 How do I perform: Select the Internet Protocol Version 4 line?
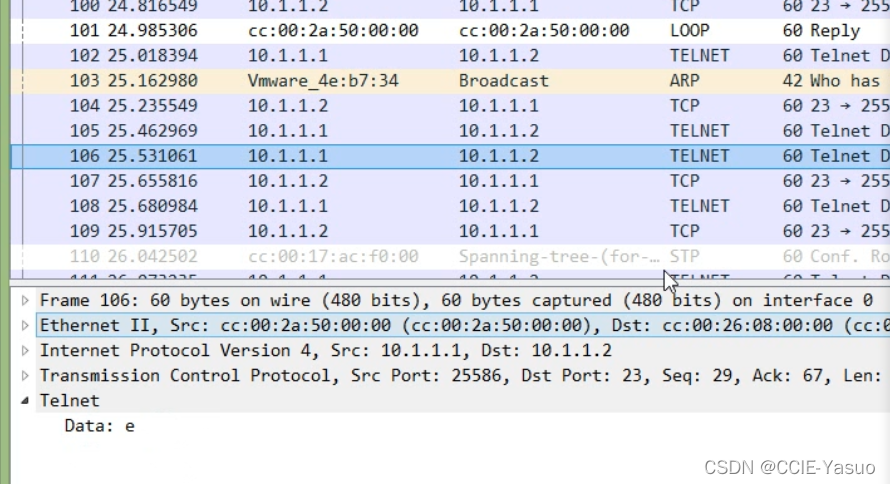(x=326, y=350)
